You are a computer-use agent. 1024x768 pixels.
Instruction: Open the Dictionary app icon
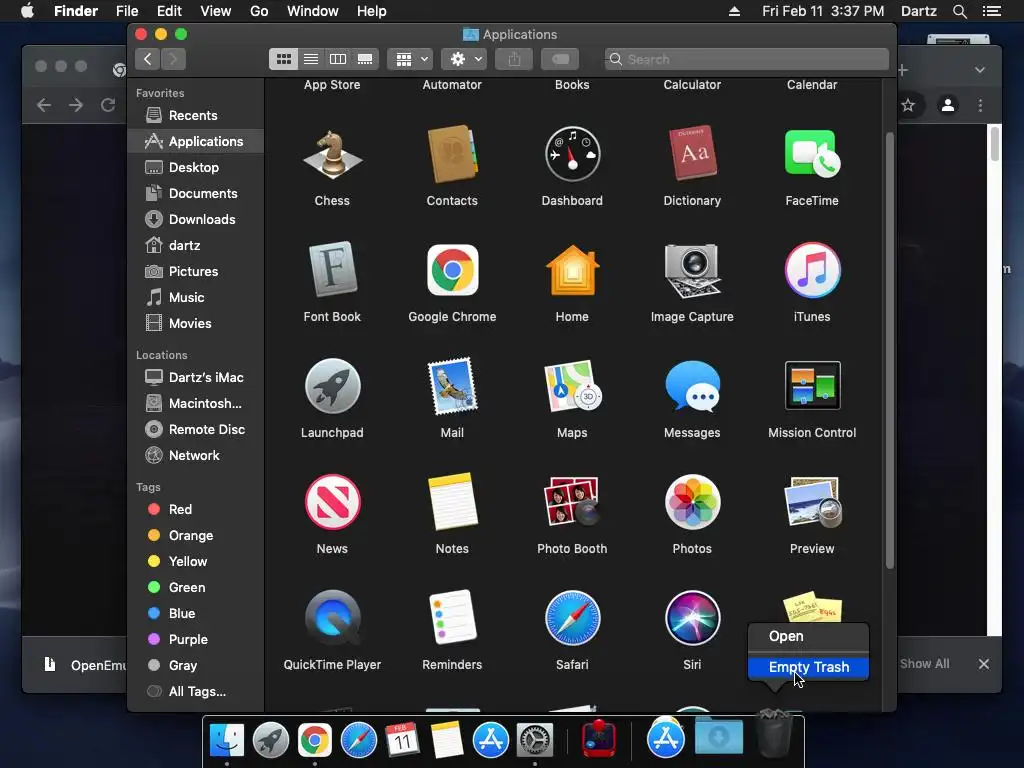tap(692, 154)
